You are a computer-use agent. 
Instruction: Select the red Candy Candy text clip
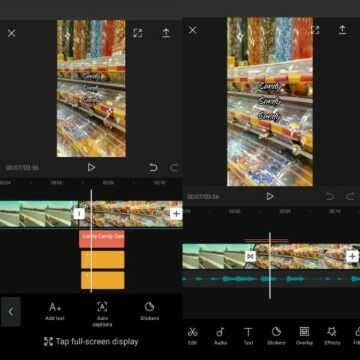[102, 239]
